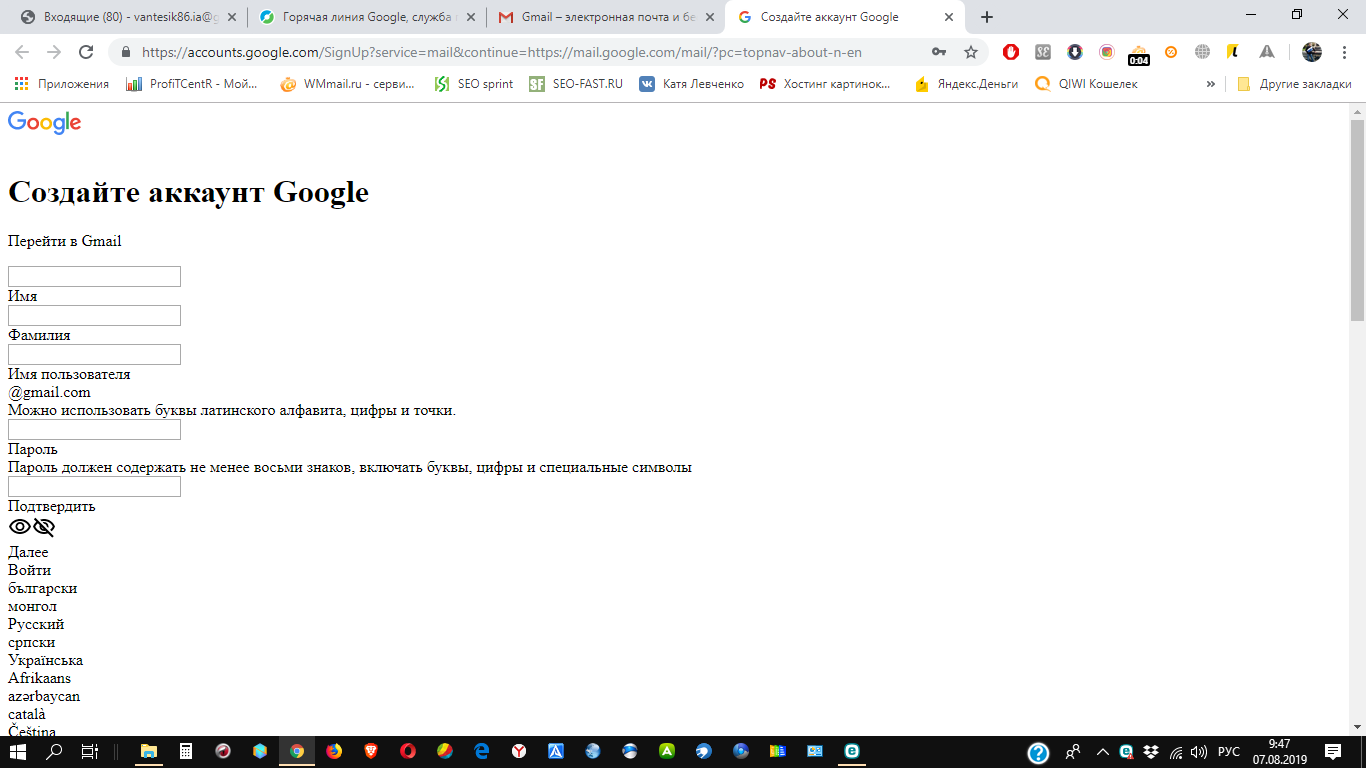Open the volume control in system tray

1199,752
